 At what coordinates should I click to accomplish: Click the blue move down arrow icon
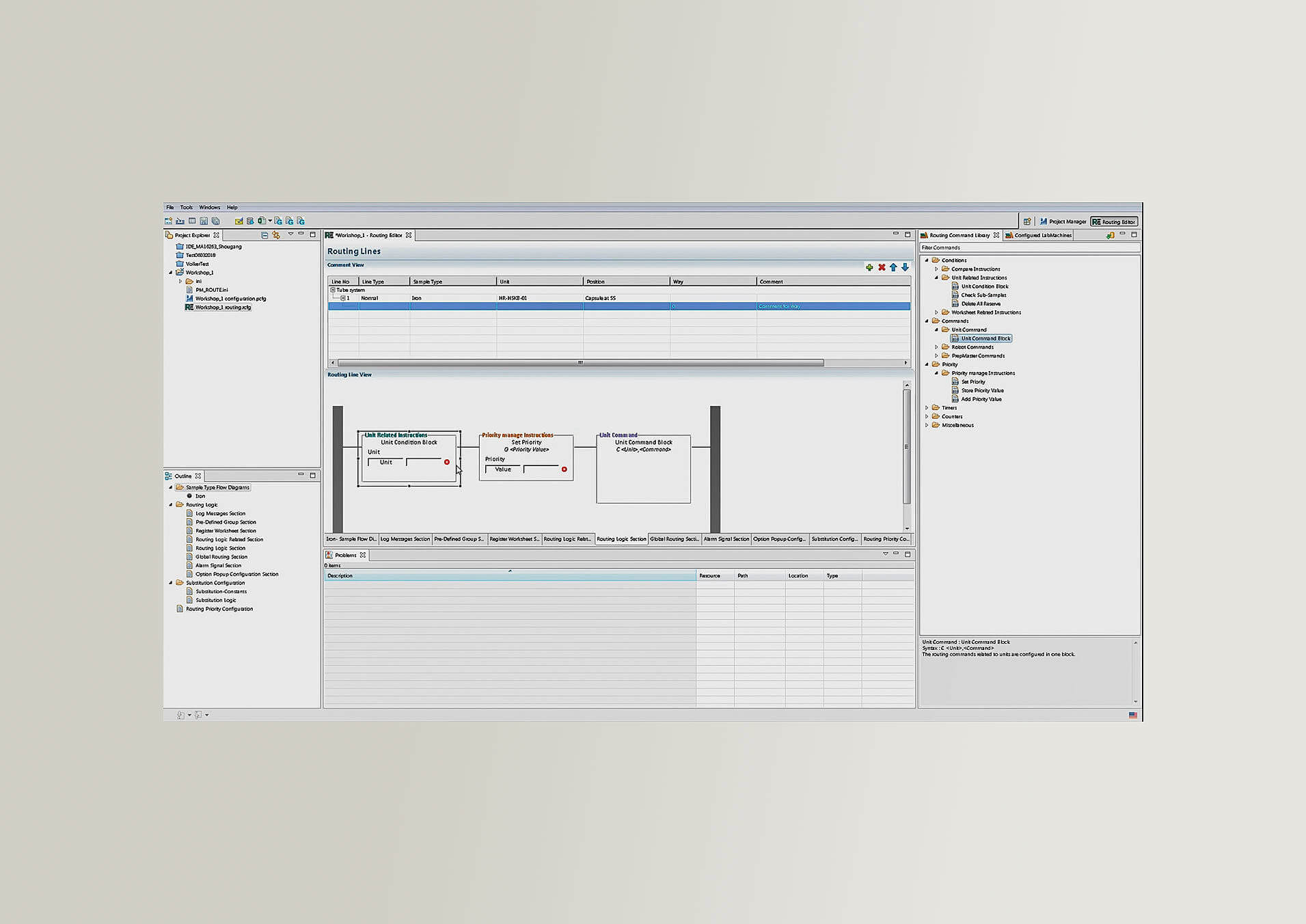pyautogui.click(x=905, y=267)
